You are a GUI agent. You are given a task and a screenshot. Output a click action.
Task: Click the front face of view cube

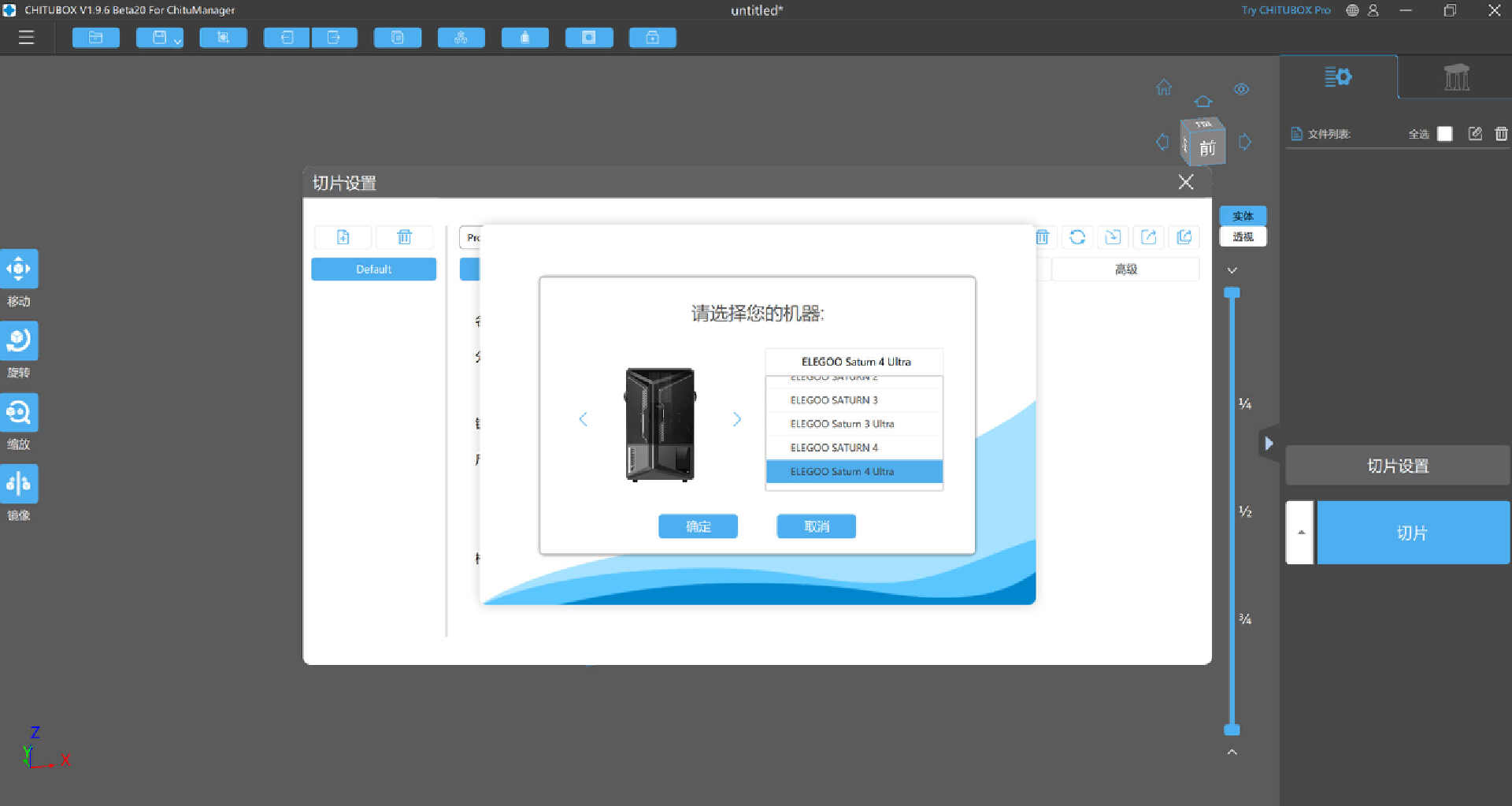pyautogui.click(x=1207, y=148)
